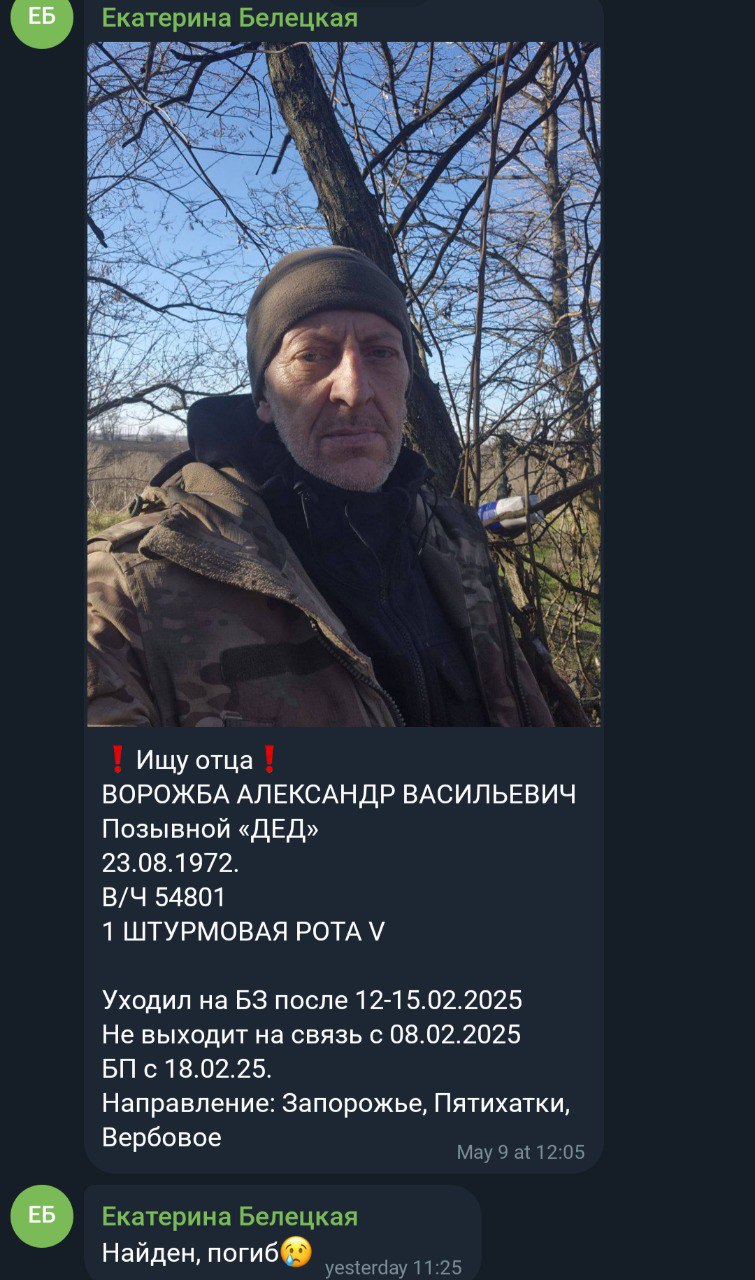Click the 'Уходил на БЗ после 12-15.02.2025' line

(312, 1000)
